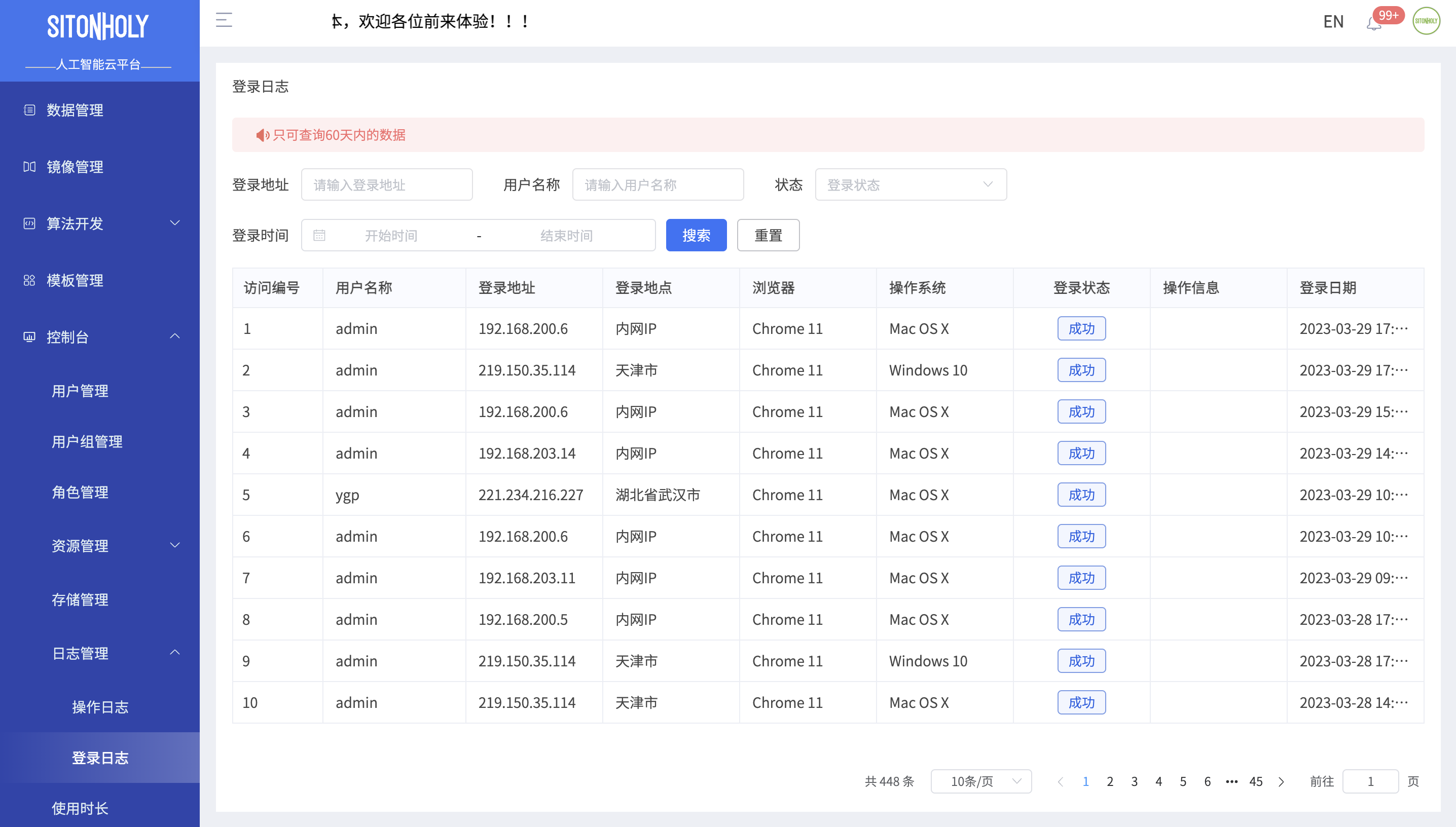This screenshot has height=827, width=1456.
Task: Click the 登录日期 column header
Action: [1356, 288]
